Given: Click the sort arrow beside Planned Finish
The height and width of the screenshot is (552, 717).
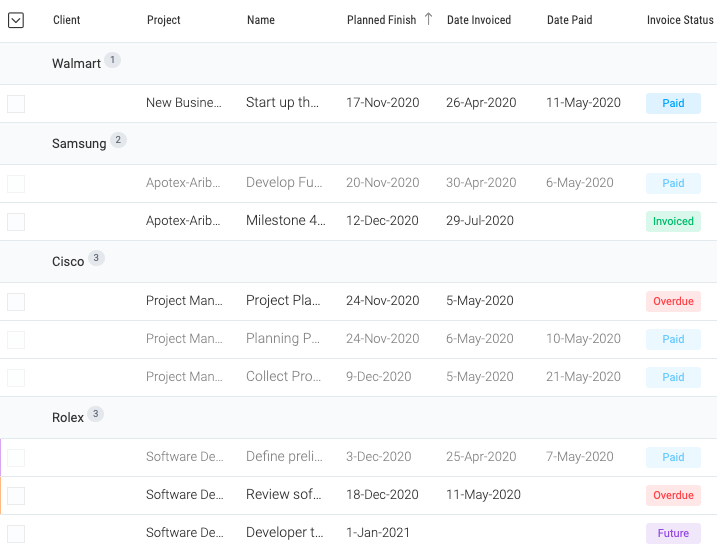Looking at the screenshot, I should pyautogui.click(x=428, y=19).
